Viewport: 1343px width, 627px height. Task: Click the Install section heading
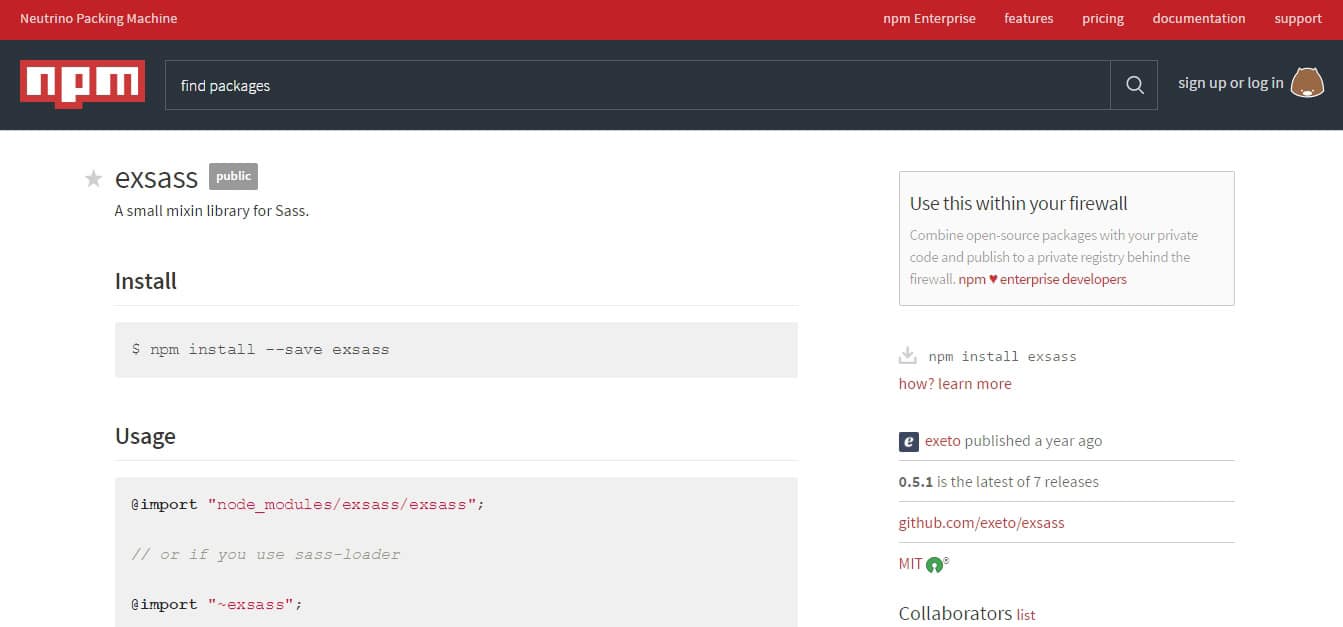pyautogui.click(x=146, y=281)
